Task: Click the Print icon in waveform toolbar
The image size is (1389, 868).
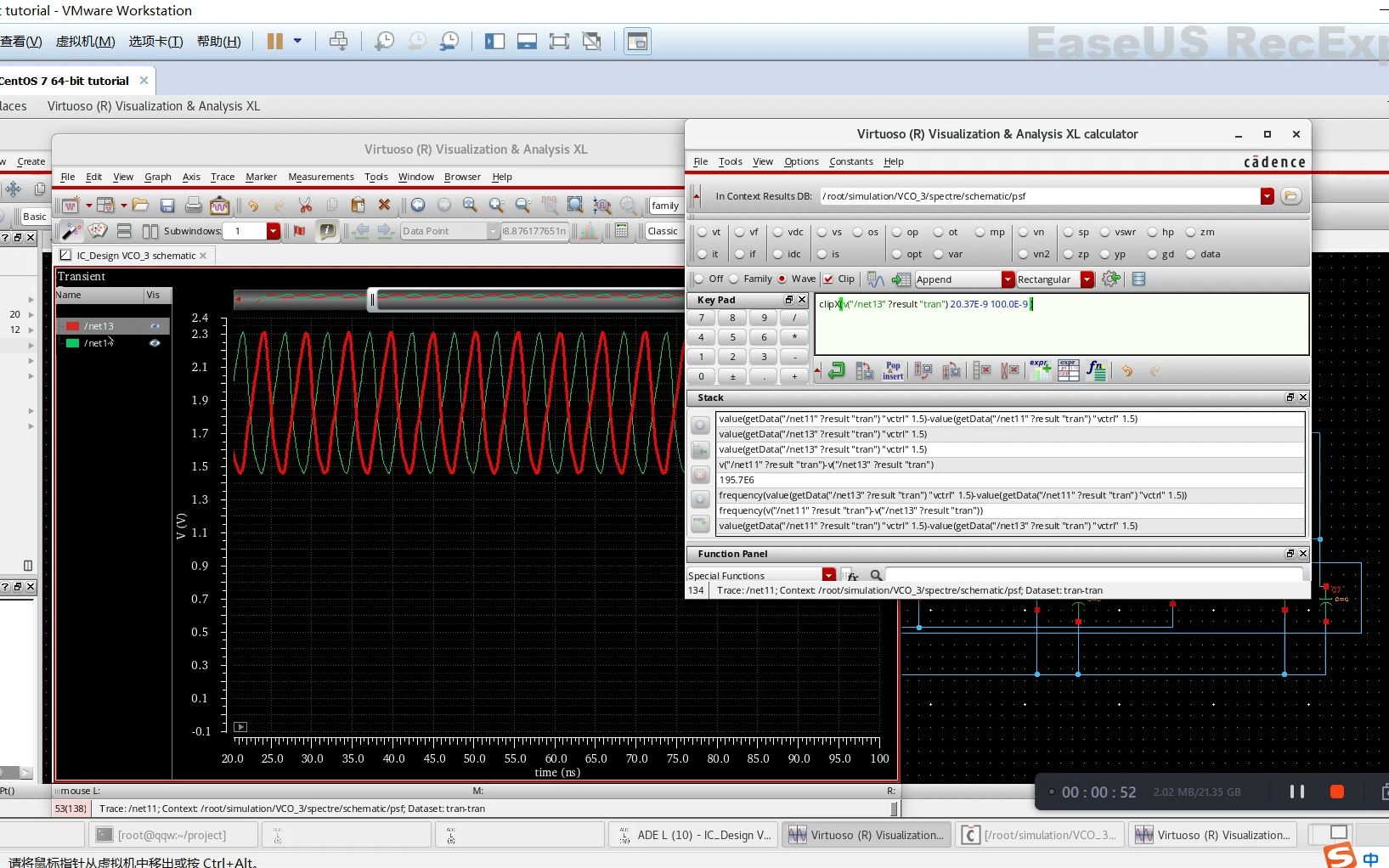Action: point(194,206)
